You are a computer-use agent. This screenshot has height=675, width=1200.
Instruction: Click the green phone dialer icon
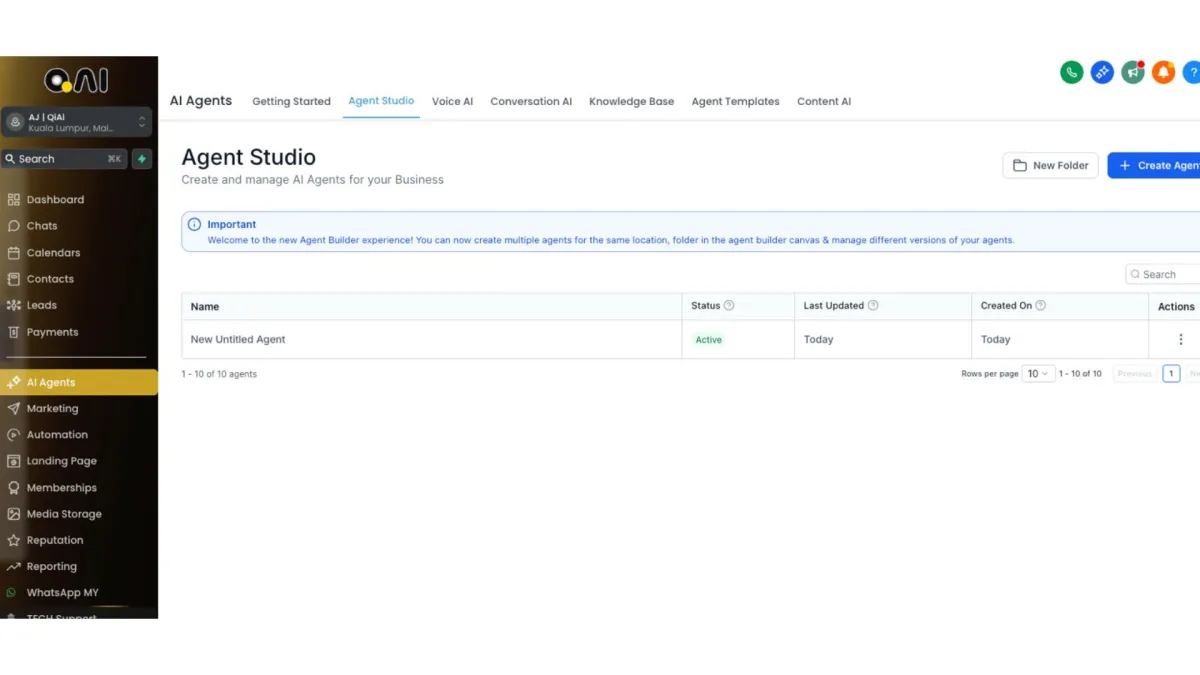[1072, 72]
